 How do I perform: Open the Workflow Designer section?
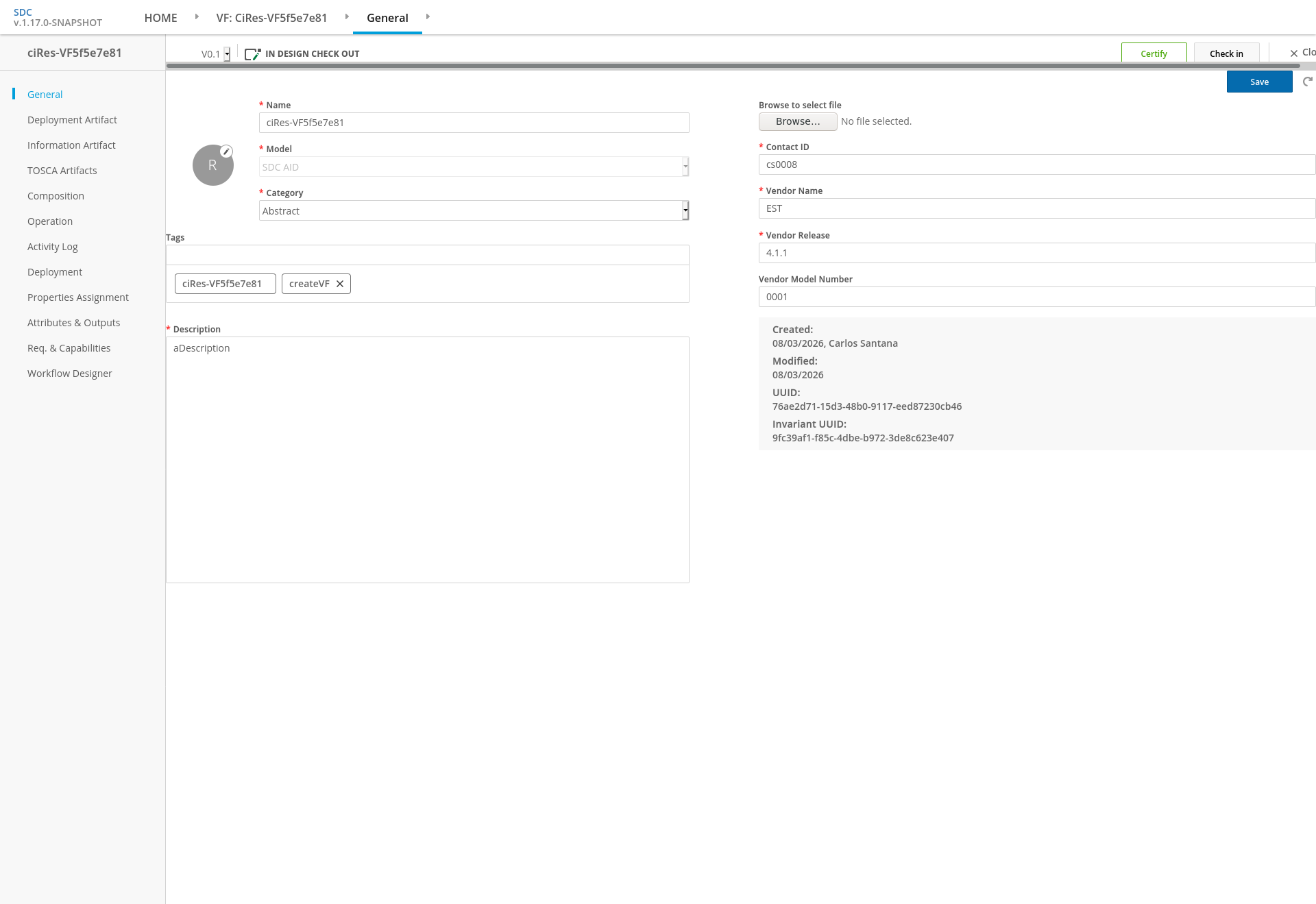pos(70,374)
